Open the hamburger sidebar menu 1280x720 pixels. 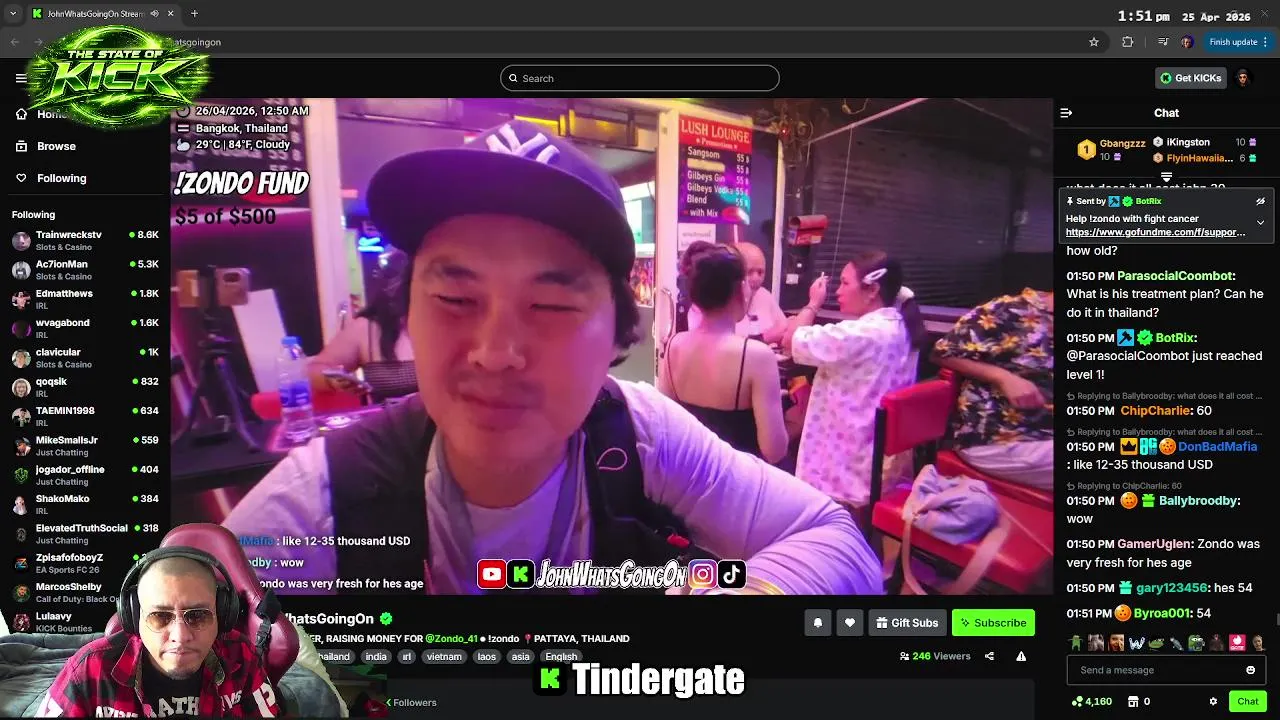21,78
